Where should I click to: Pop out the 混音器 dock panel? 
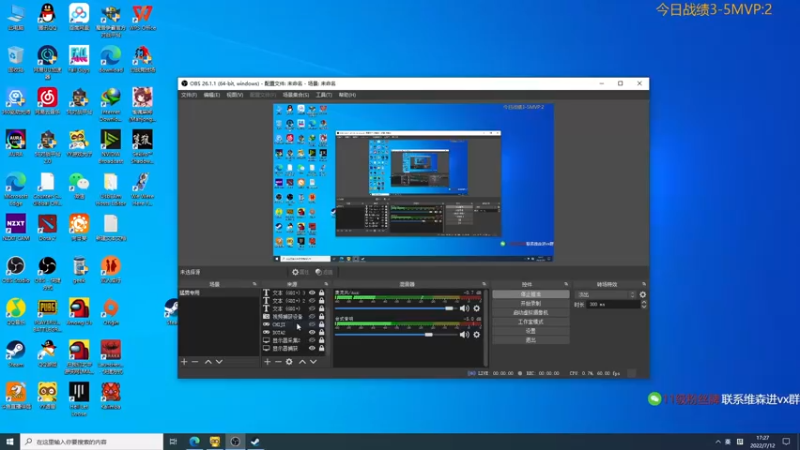pos(484,284)
